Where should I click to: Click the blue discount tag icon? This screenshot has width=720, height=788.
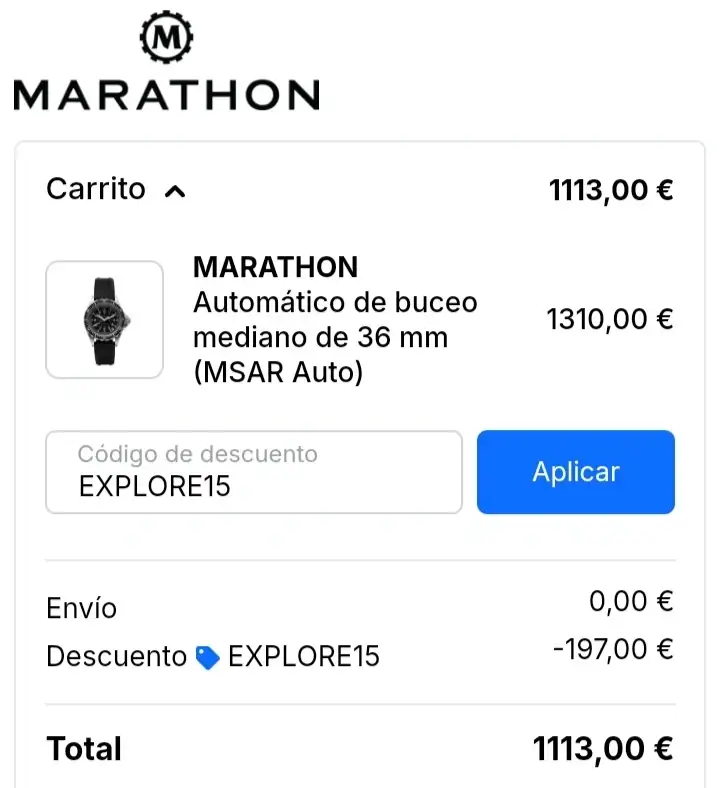(x=208, y=657)
